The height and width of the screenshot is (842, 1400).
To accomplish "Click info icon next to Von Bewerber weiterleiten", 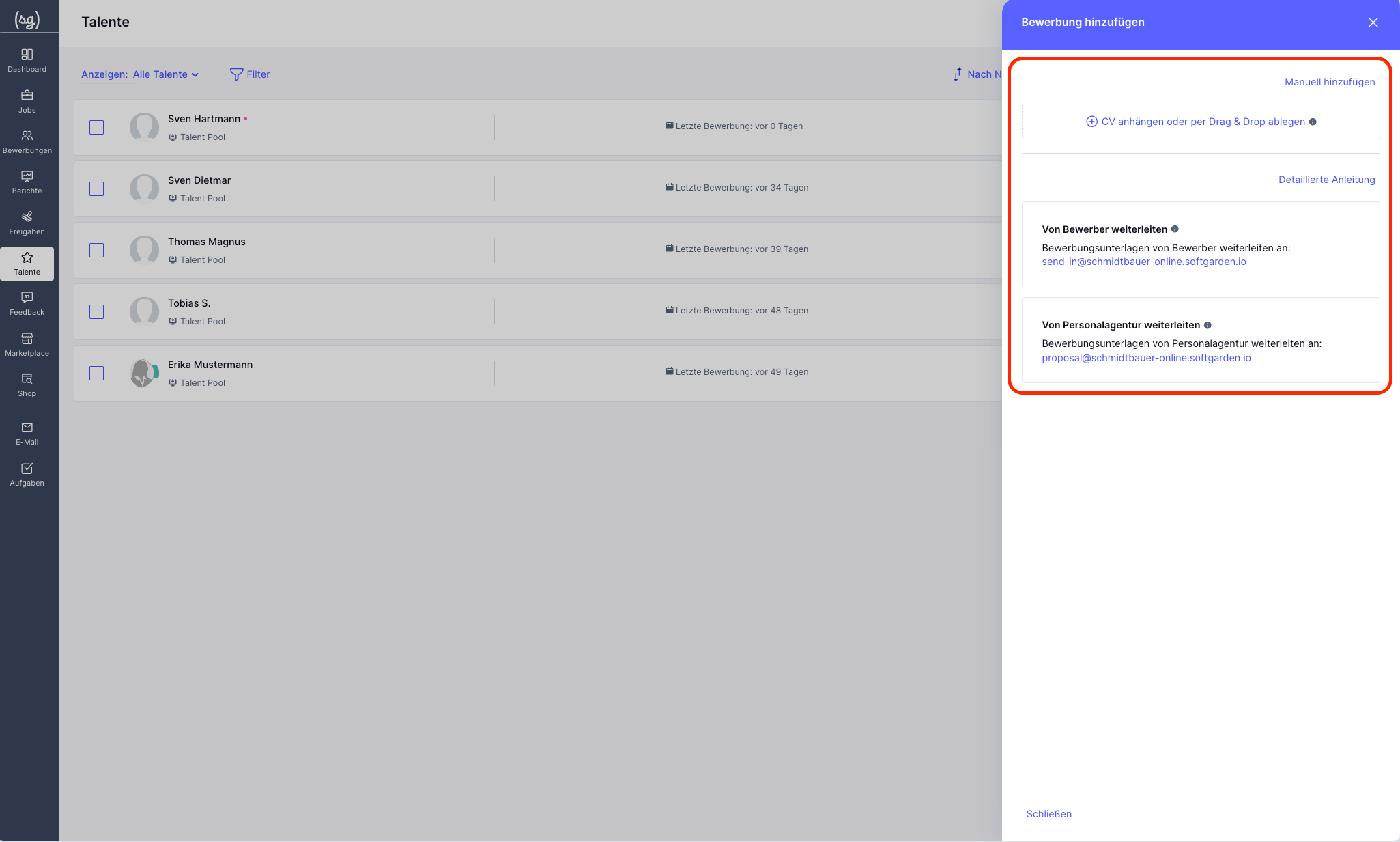I will click(x=1175, y=229).
